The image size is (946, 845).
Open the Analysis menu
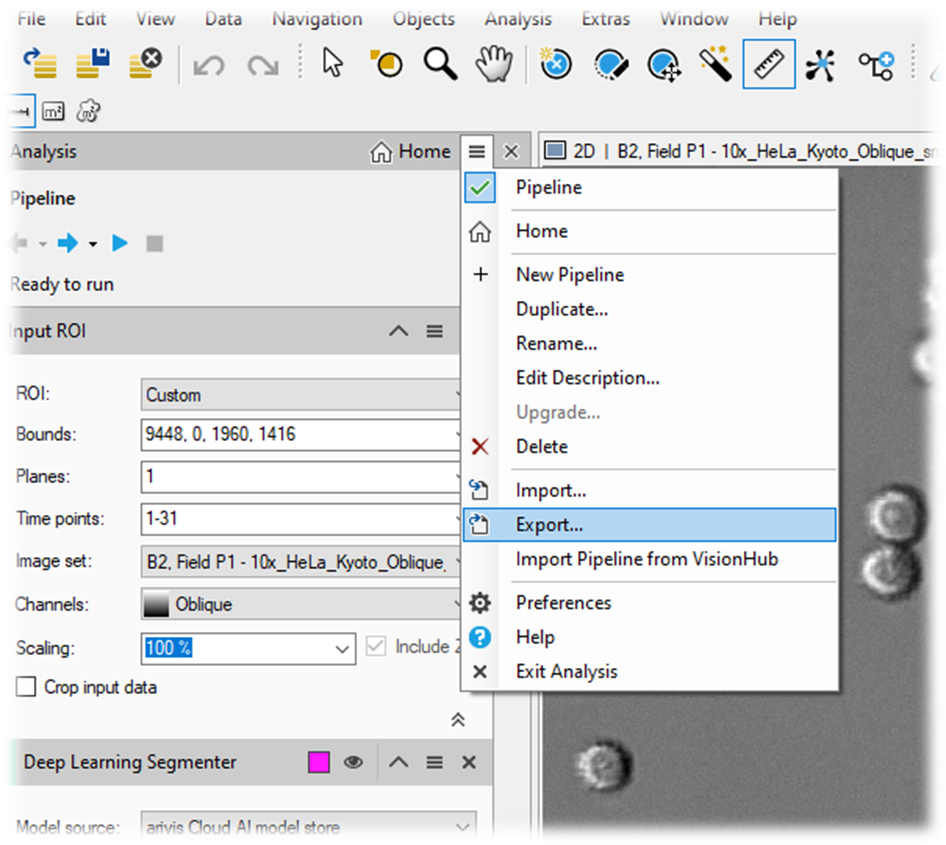(x=518, y=18)
